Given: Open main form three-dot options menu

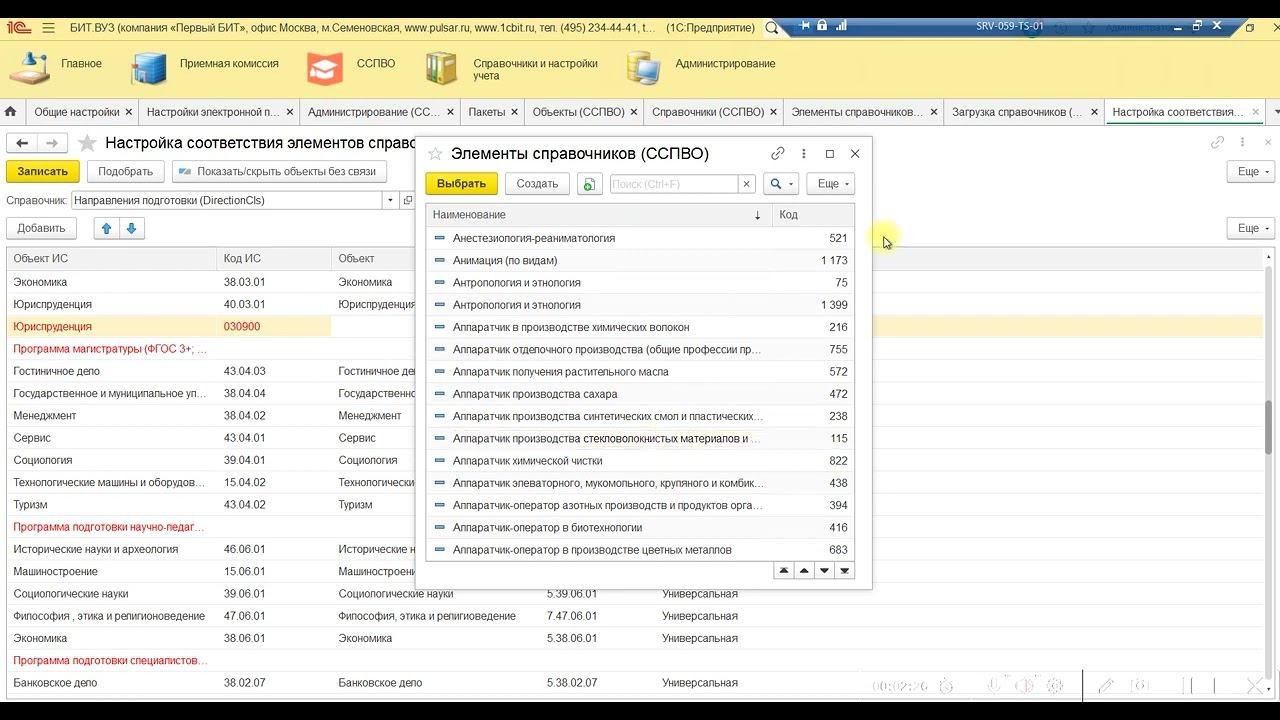Looking at the screenshot, I should tap(1242, 143).
